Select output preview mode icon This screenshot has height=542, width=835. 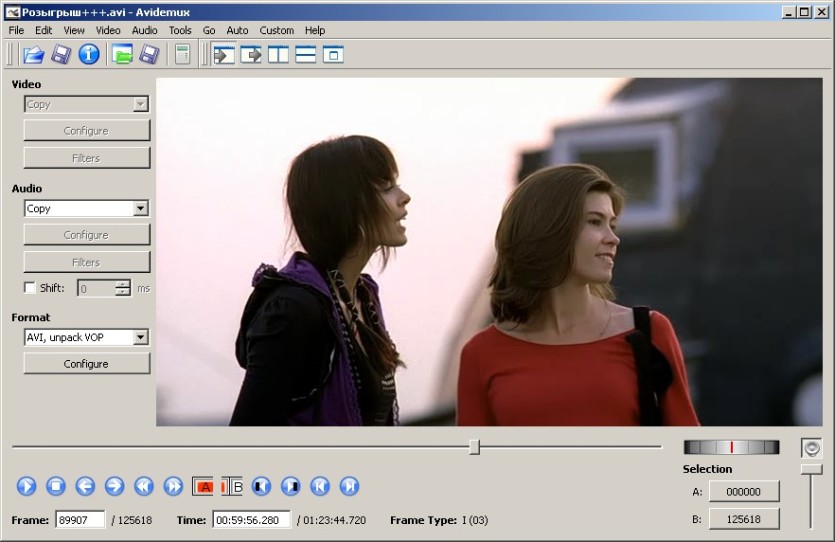[x=251, y=54]
